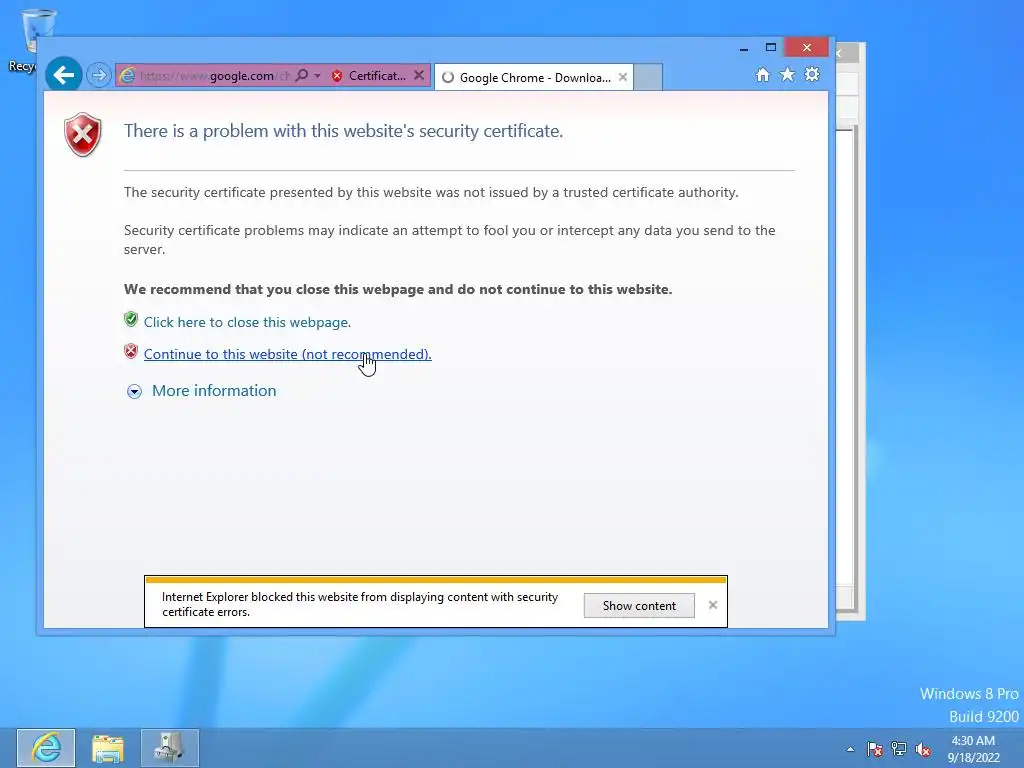Go to home page icon
Screen dimensions: 1024x768
763,74
